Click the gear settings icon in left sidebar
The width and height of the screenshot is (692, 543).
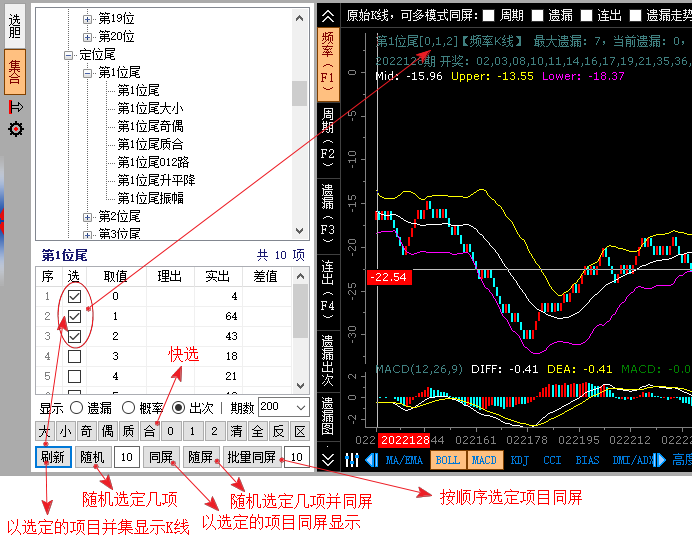(x=15, y=129)
